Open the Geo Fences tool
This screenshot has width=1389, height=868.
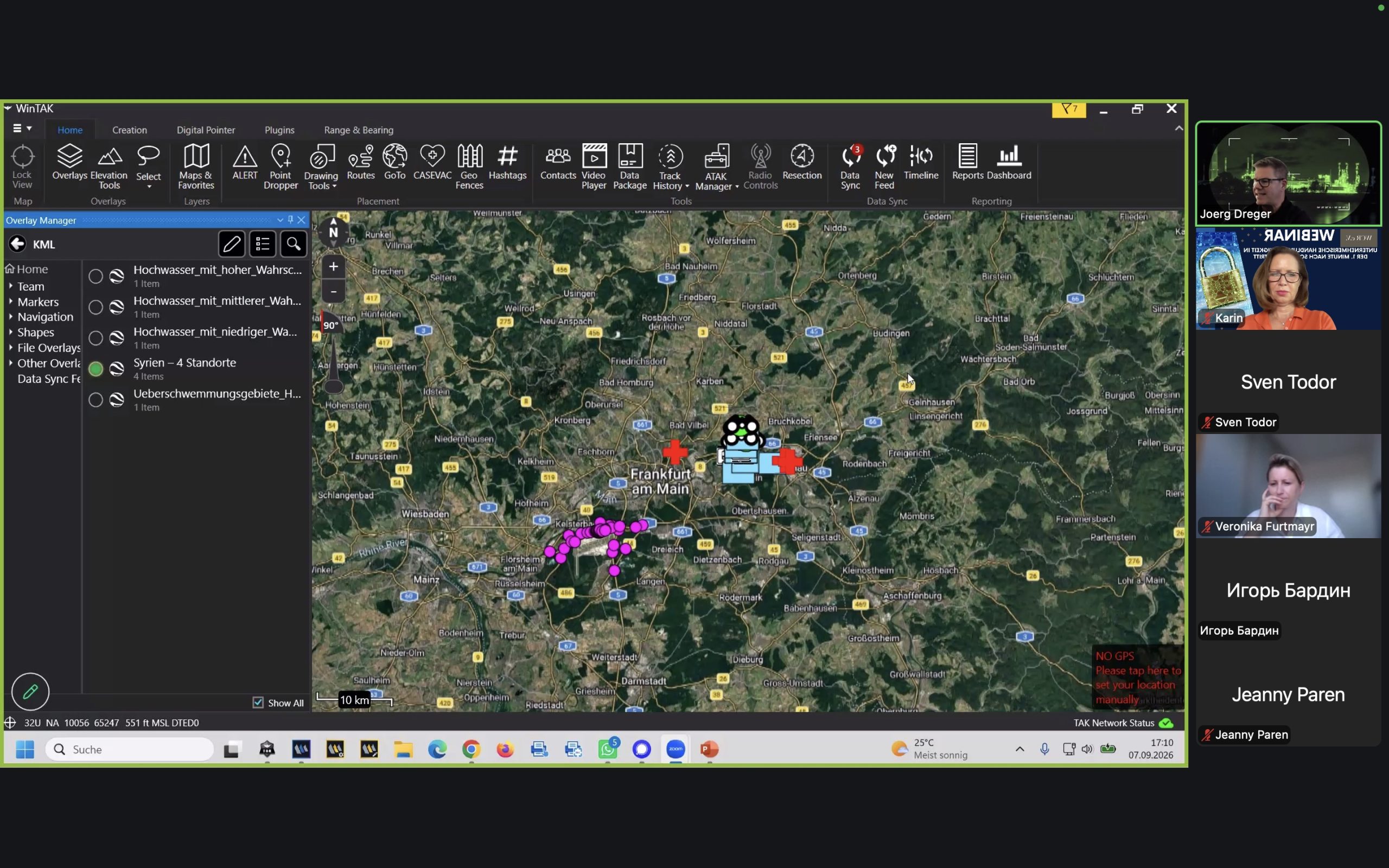[x=469, y=167]
